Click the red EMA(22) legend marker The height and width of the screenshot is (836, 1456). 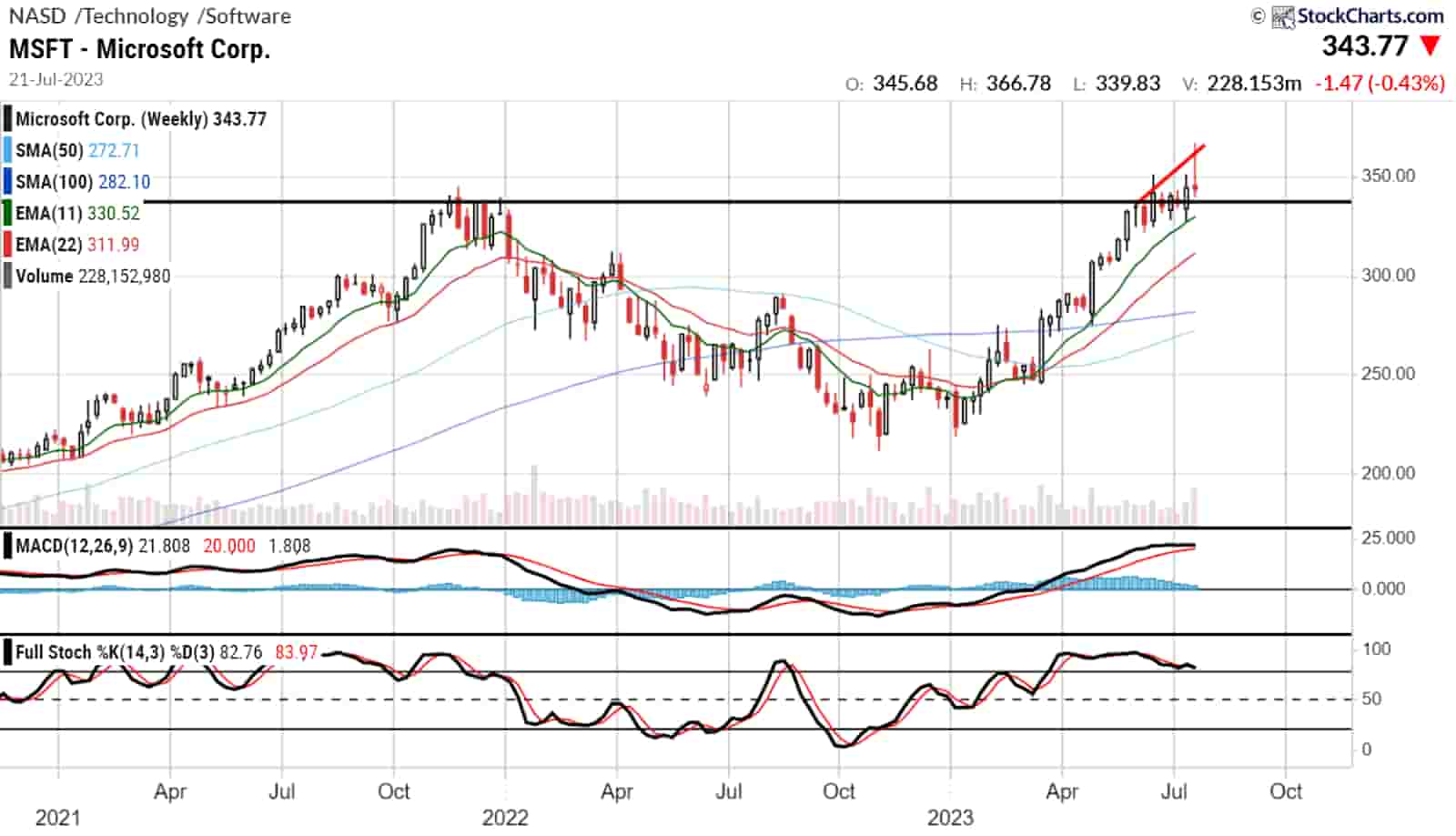click(x=7, y=244)
